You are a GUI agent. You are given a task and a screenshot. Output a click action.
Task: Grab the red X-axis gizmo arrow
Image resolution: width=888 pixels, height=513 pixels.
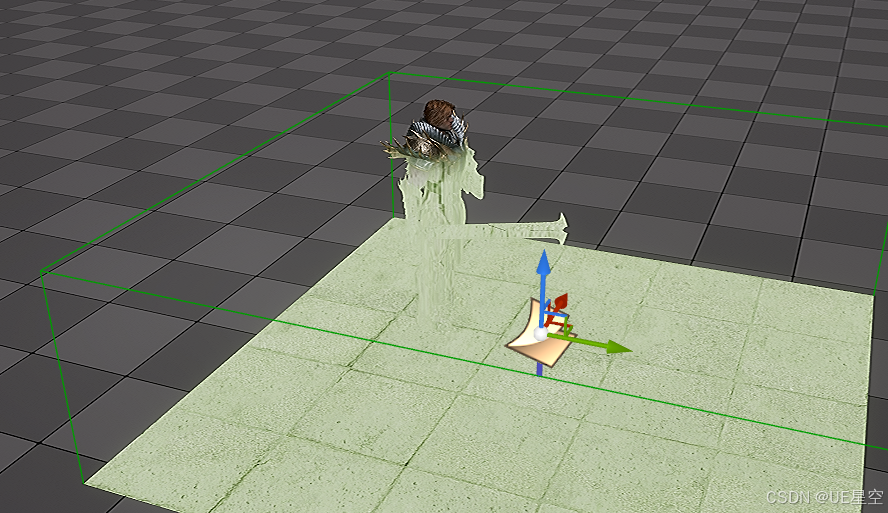tap(560, 303)
